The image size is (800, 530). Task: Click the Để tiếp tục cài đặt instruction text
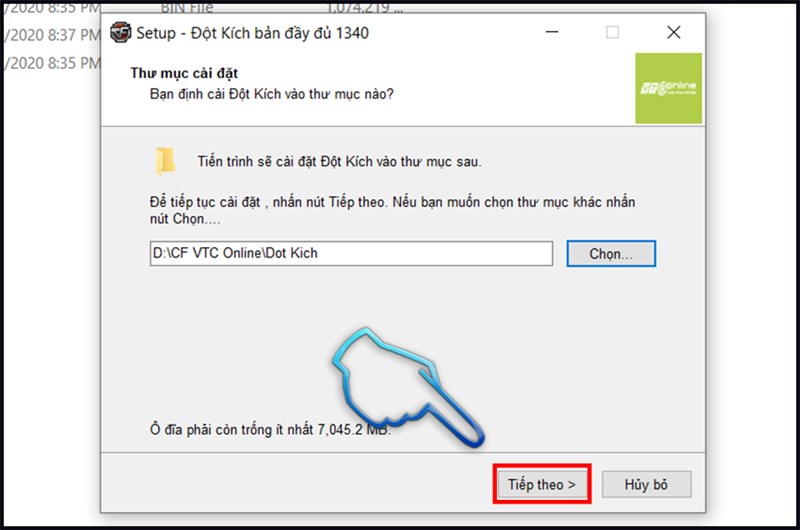(x=392, y=210)
